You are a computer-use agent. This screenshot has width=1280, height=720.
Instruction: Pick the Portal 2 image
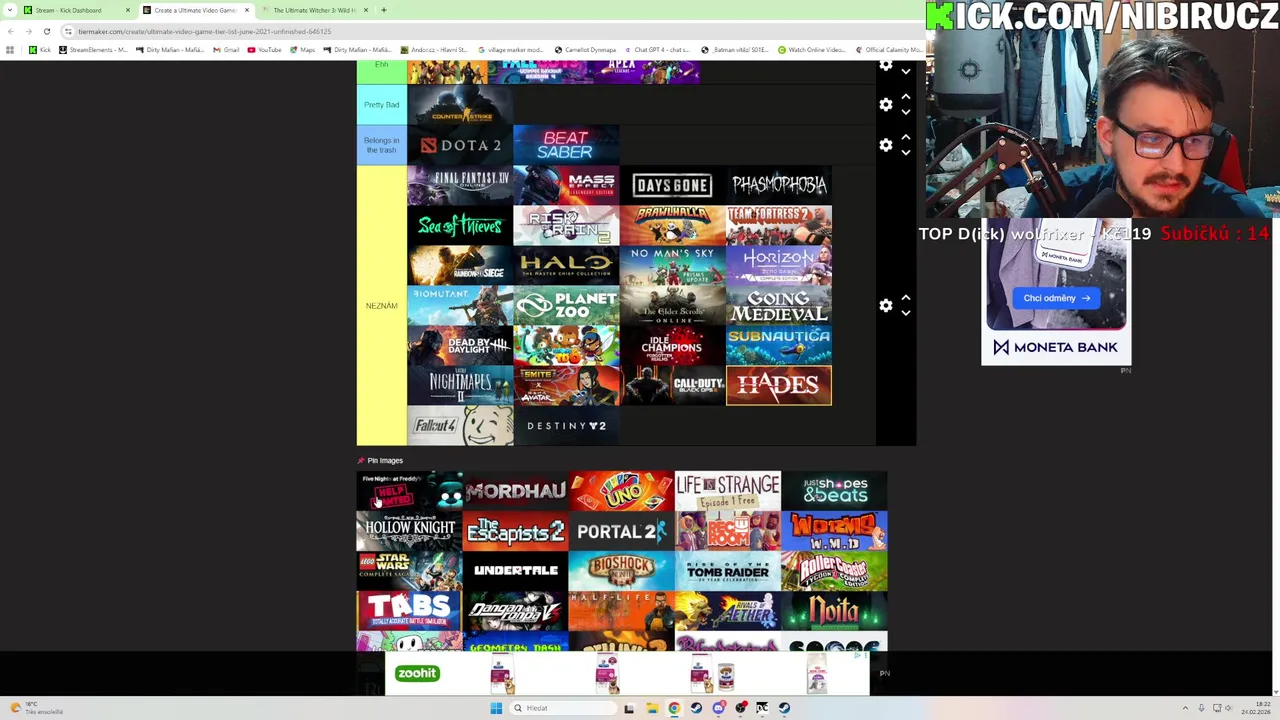[621, 531]
